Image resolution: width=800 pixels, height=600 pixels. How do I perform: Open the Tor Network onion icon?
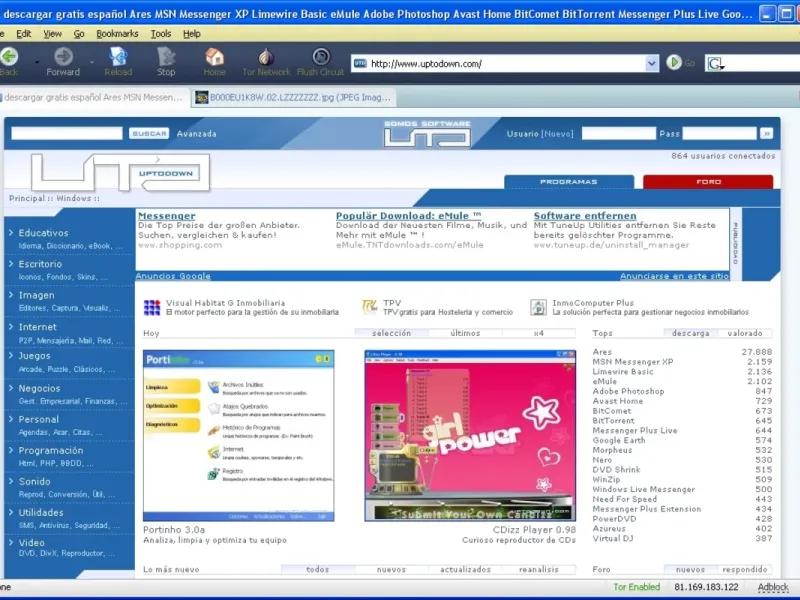[266, 57]
